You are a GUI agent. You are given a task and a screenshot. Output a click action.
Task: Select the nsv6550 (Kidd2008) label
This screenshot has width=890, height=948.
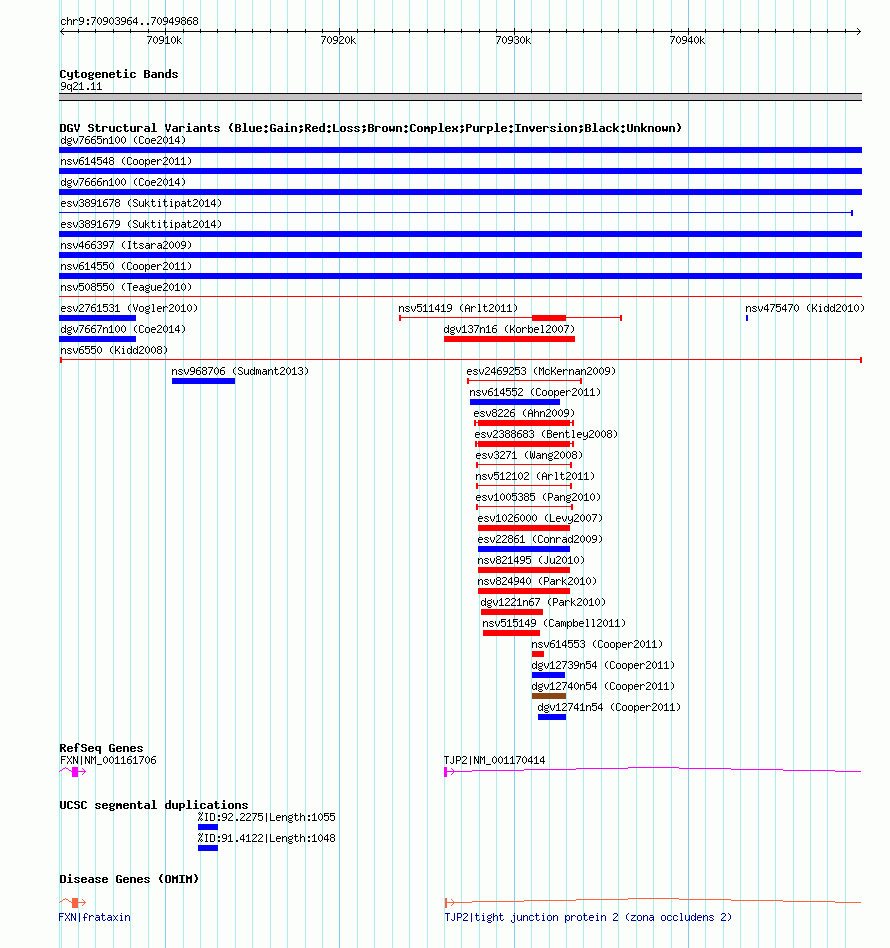point(114,350)
